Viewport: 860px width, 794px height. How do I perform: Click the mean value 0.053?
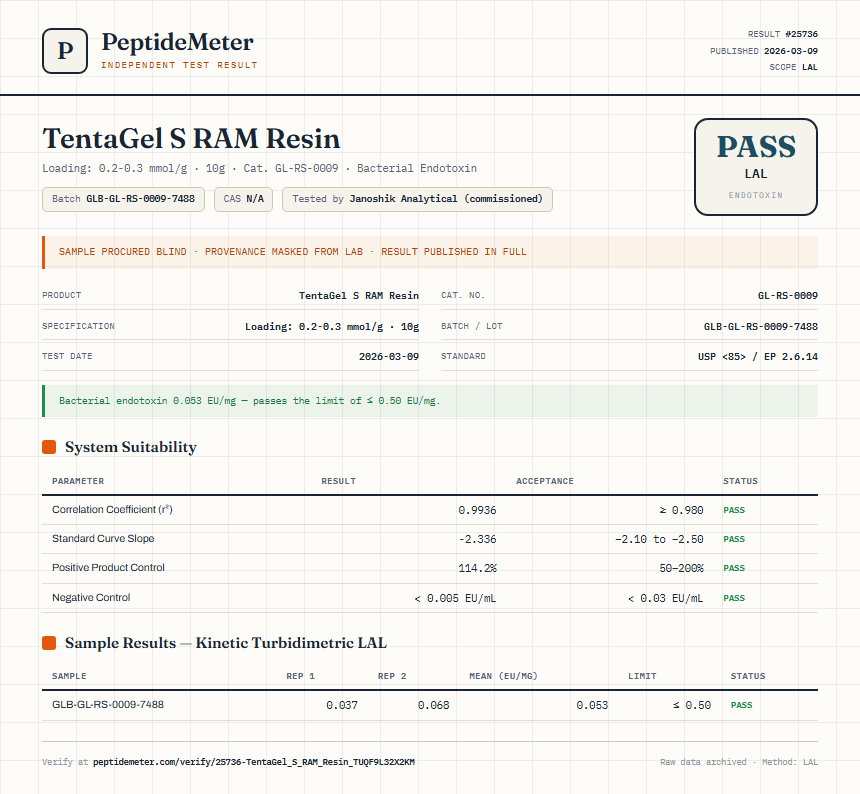click(592, 705)
